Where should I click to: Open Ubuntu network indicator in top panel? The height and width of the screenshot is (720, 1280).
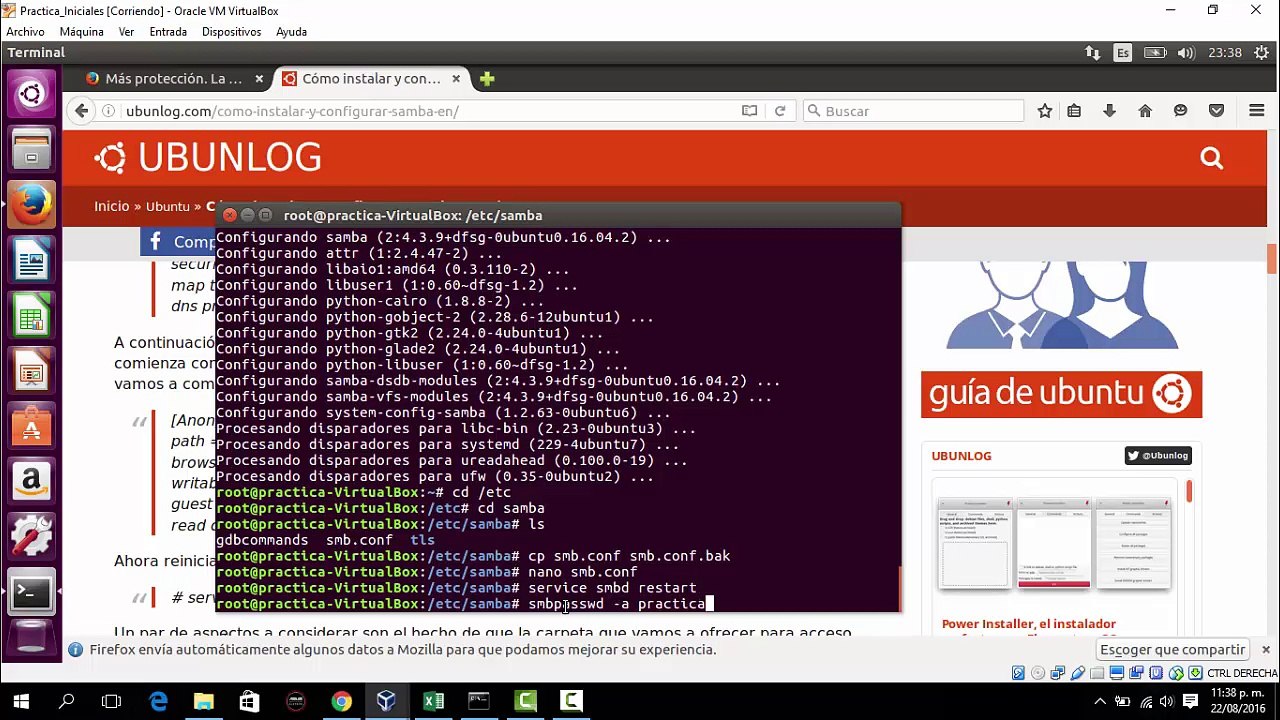pyautogui.click(x=1092, y=53)
